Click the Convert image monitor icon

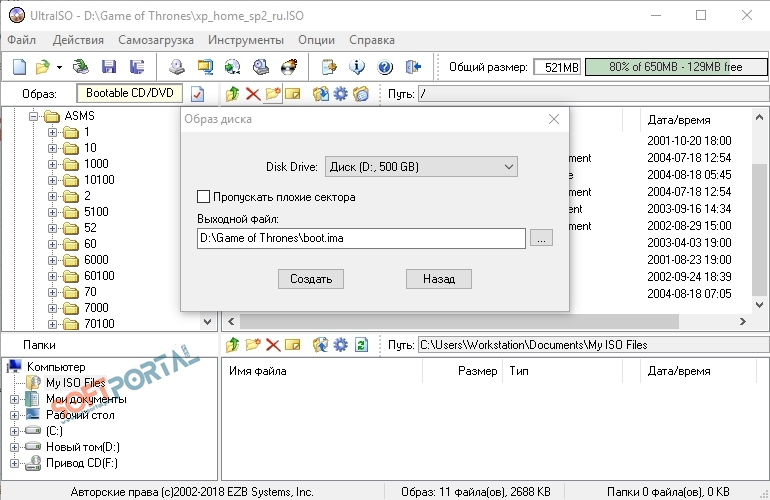click(x=205, y=66)
